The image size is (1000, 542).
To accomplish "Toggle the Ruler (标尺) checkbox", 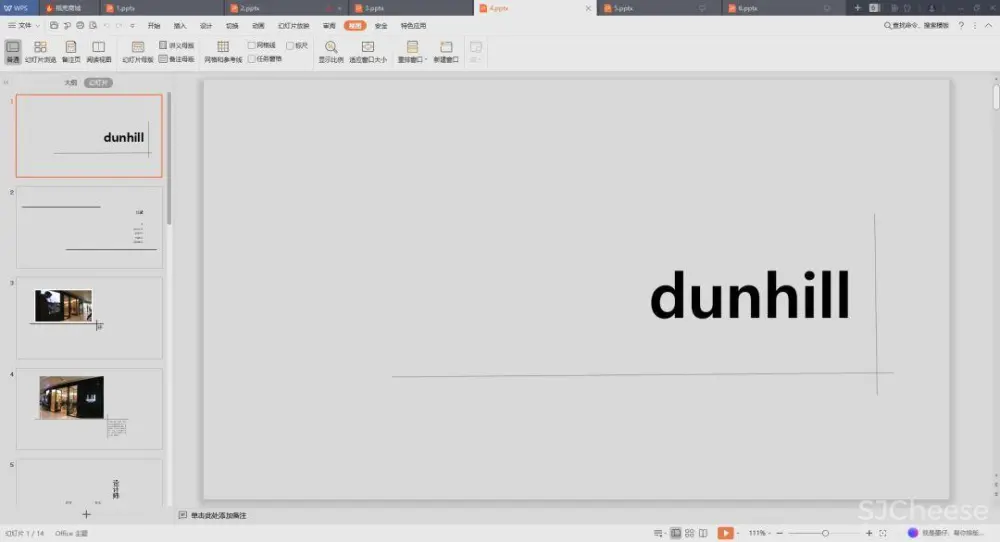I will point(290,45).
